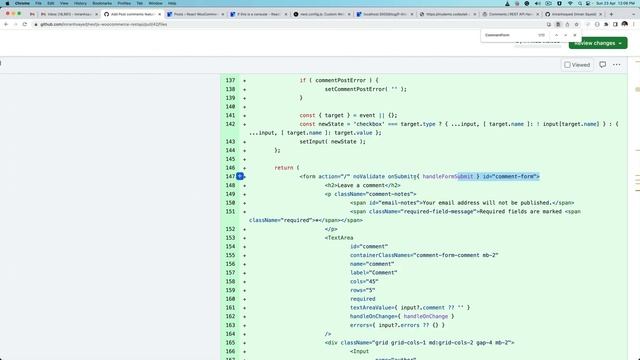The width and height of the screenshot is (640, 360).
Task: Open the Window menu
Action: 155,3
